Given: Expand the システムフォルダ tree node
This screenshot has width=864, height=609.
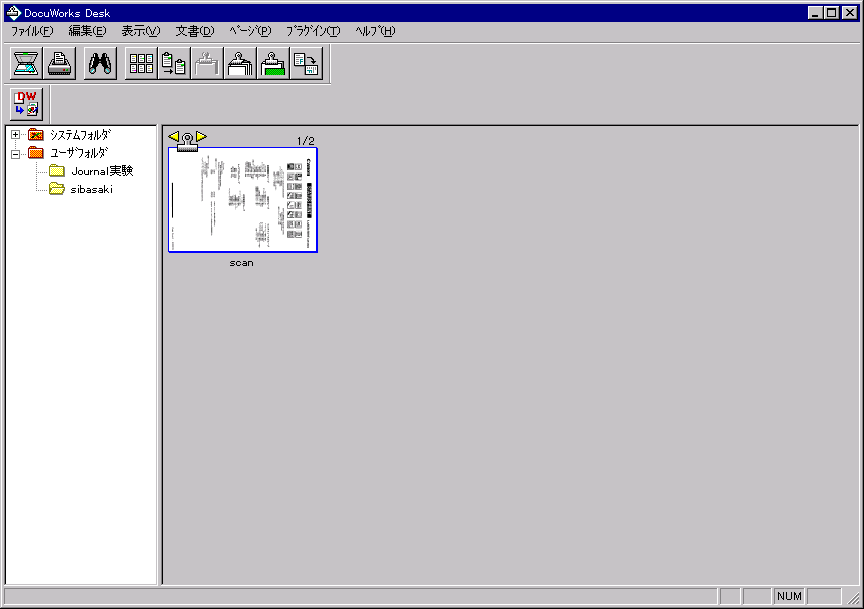Looking at the screenshot, I should pyautogui.click(x=15, y=134).
